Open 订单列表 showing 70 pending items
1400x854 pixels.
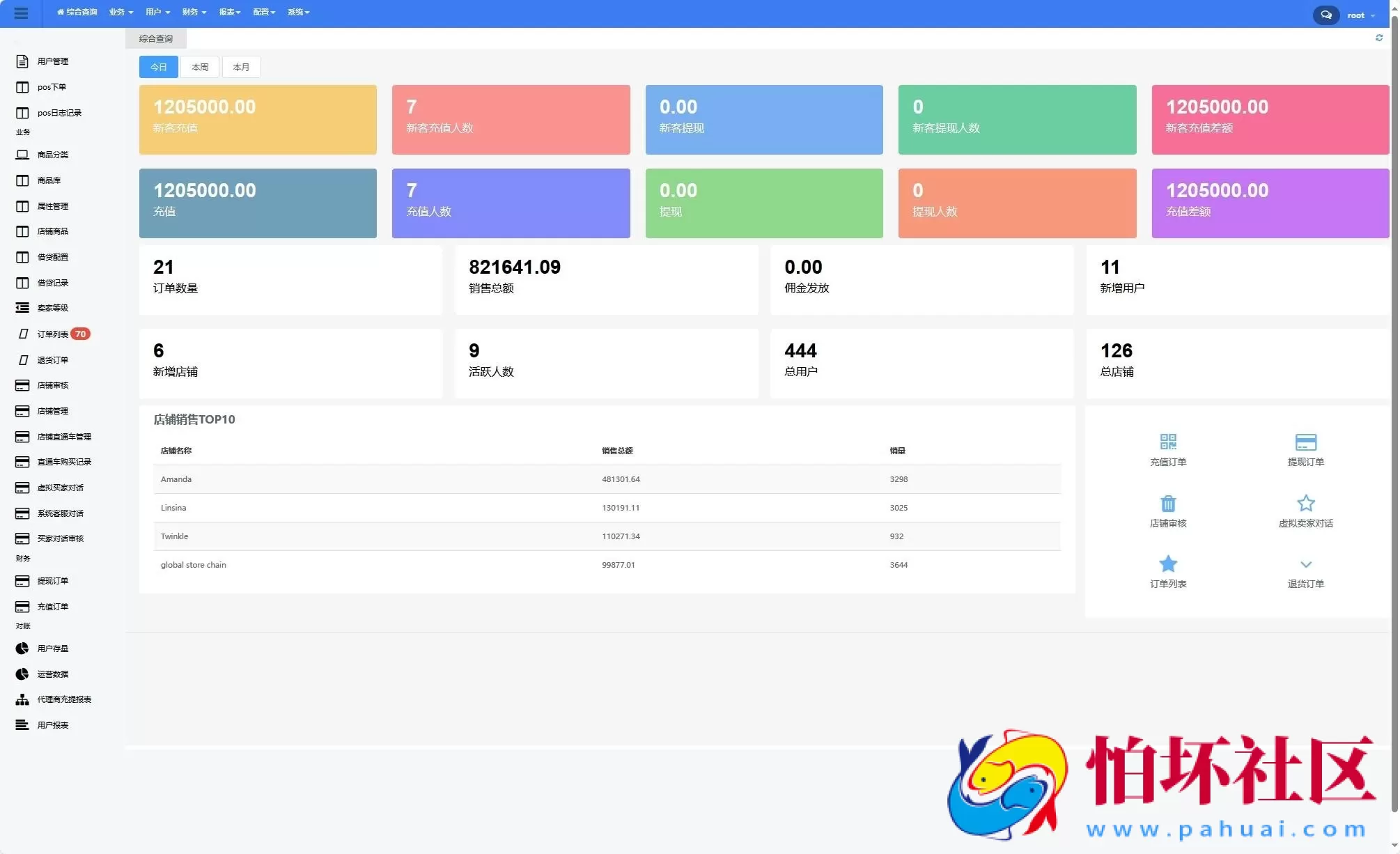55,334
